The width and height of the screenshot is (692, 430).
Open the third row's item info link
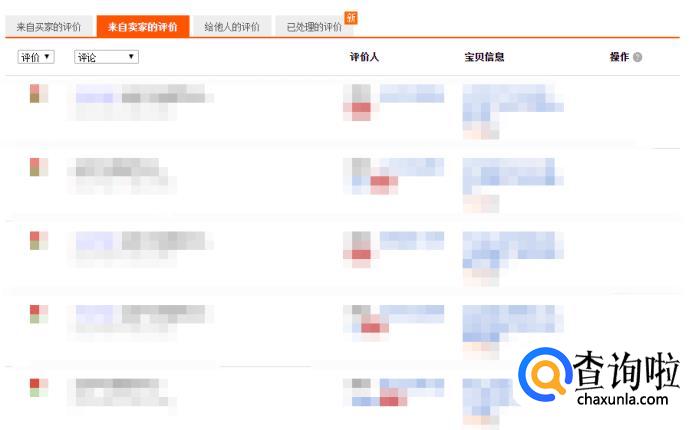click(513, 249)
